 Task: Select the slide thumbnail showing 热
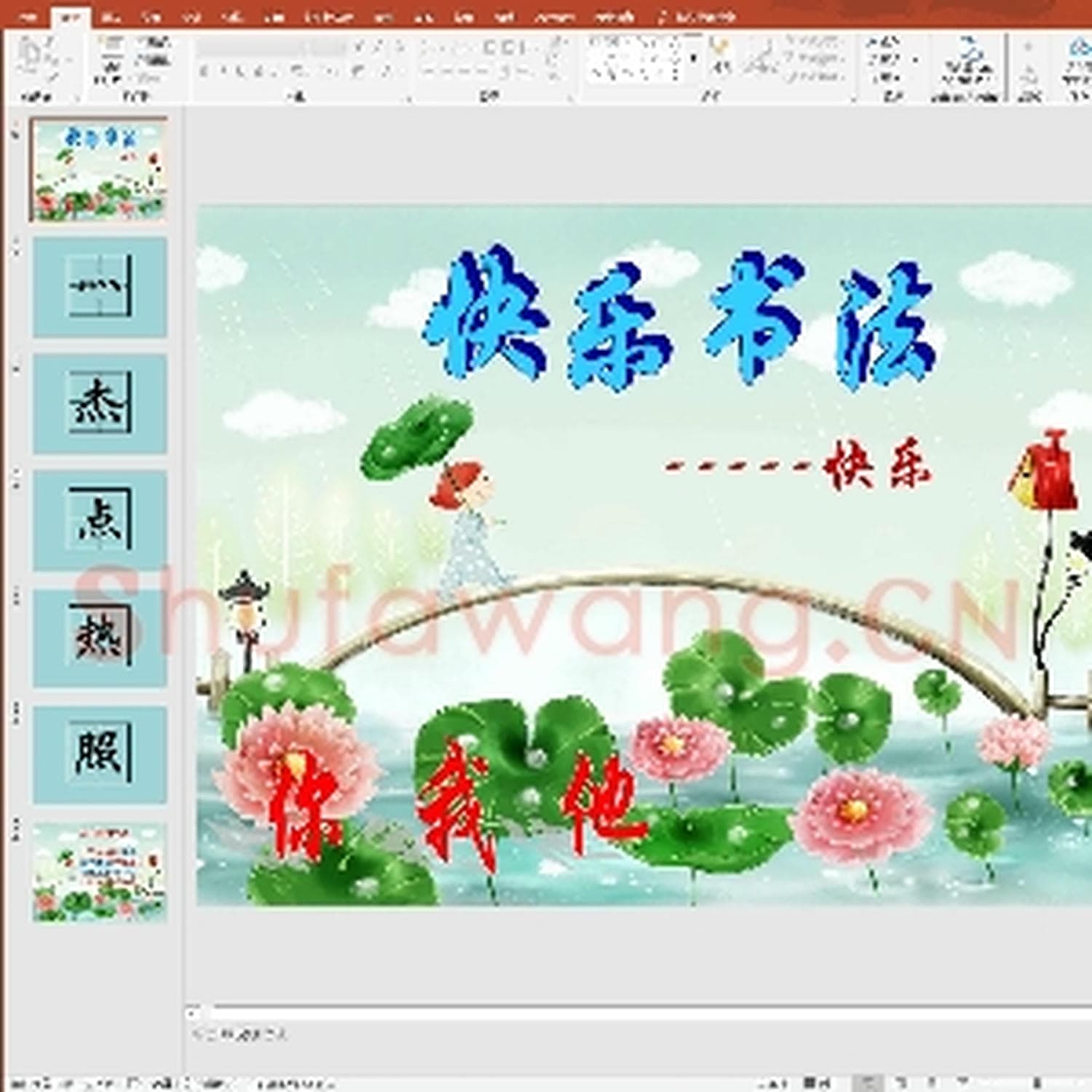[100, 637]
